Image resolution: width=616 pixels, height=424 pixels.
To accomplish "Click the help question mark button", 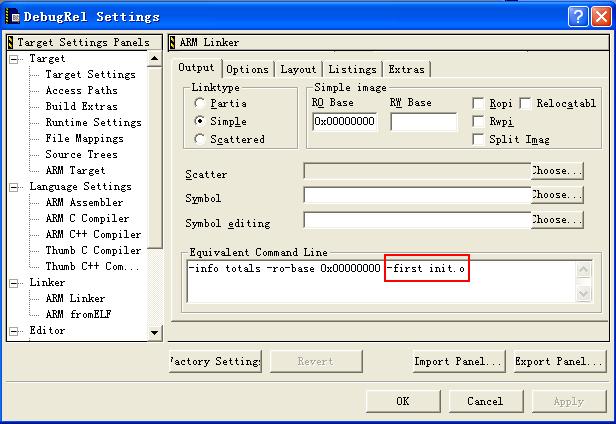I will tap(578, 17).
